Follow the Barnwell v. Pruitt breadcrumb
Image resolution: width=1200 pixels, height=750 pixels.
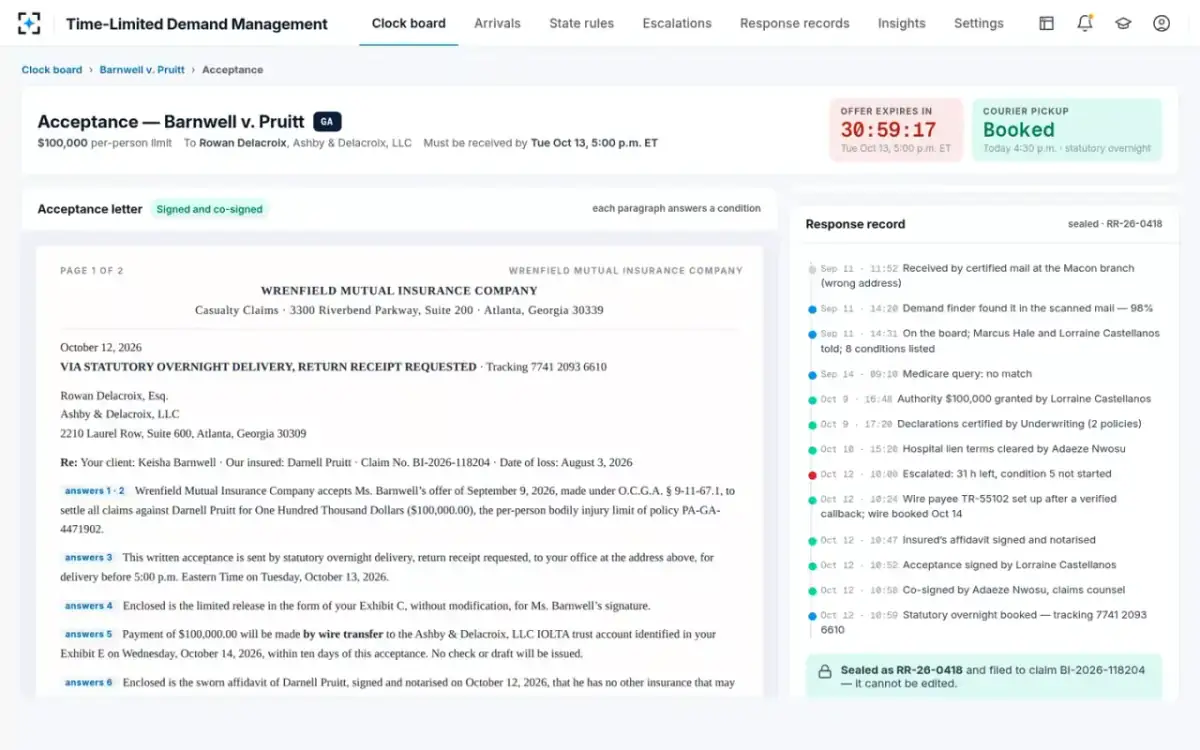pyautogui.click(x=142, y=70)
